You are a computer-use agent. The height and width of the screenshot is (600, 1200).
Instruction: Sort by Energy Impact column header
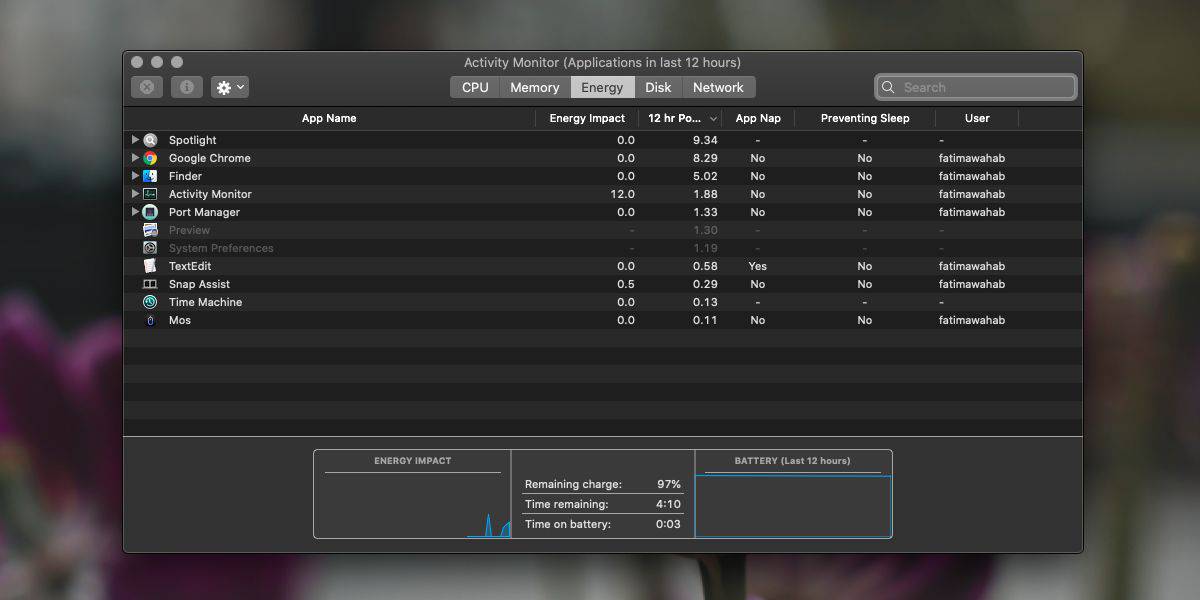point(587,118)
